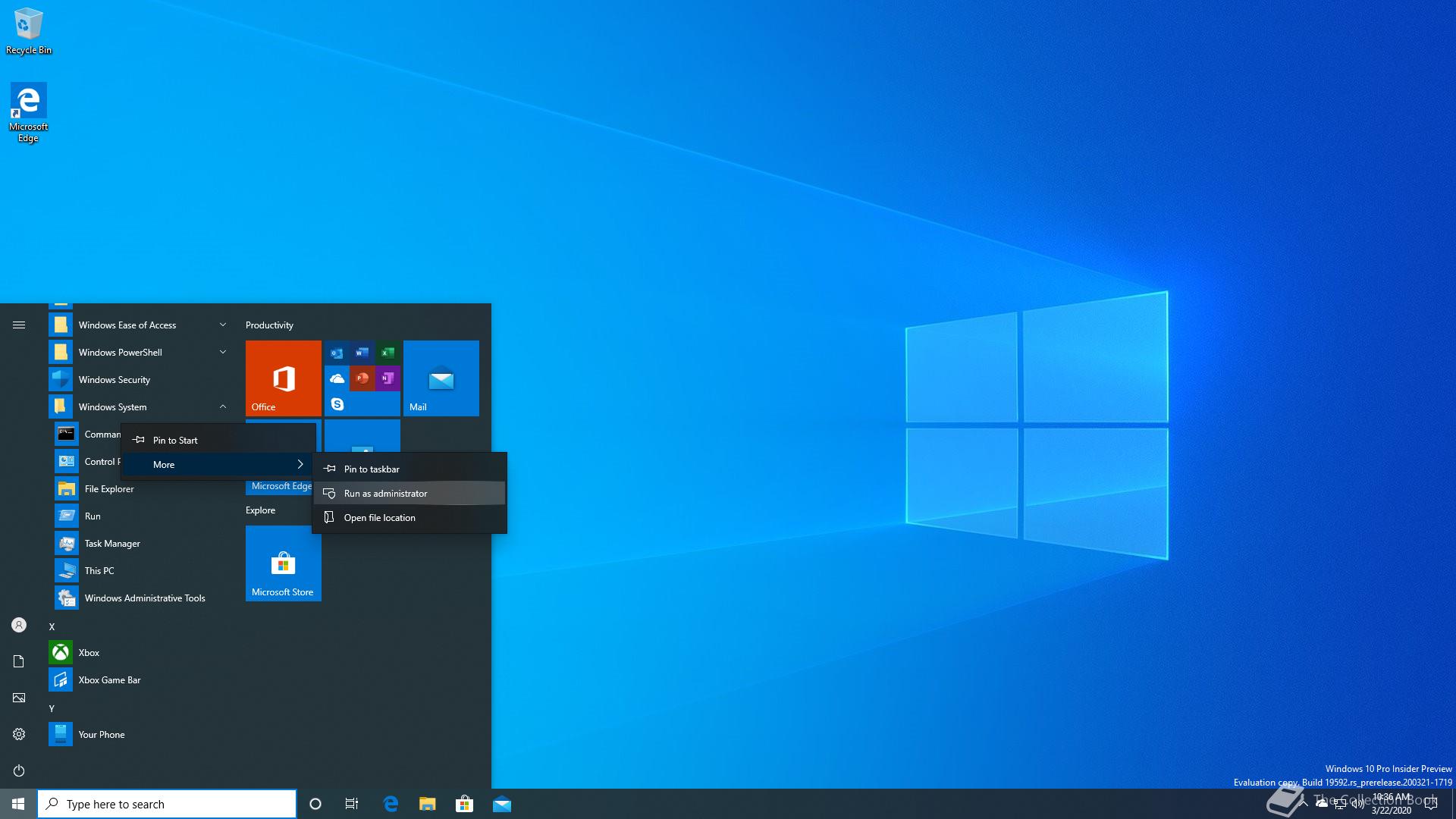Select Pin to taskbar option
The height and width of the screenshot is (819, 1456).
click(372, 469)
